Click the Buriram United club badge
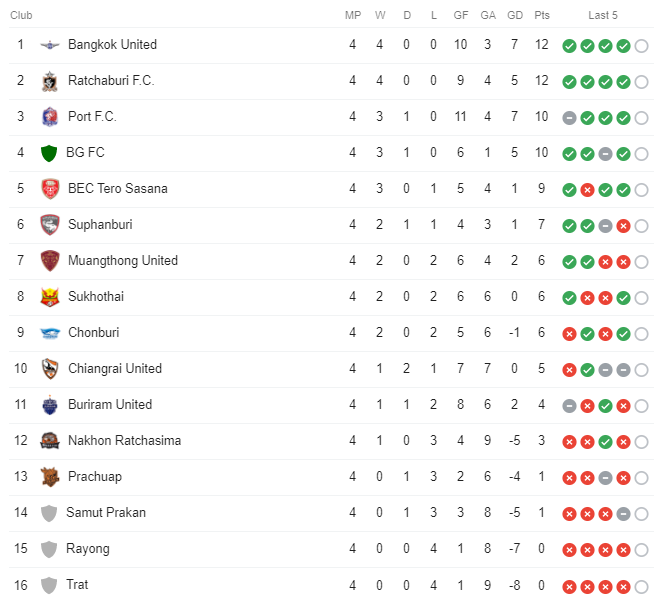Image resolution: width=654 pixels, height=603 pixels. (x=49, y=405)
